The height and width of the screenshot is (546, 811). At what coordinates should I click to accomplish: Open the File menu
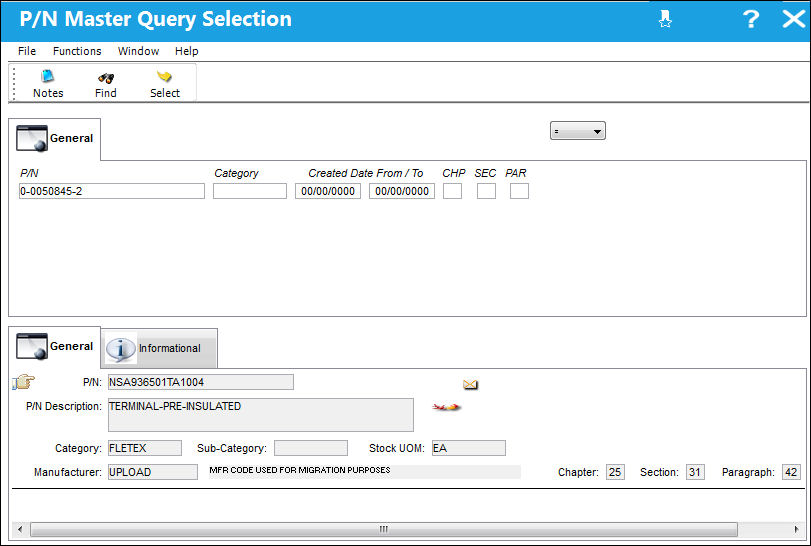(27, 51)
